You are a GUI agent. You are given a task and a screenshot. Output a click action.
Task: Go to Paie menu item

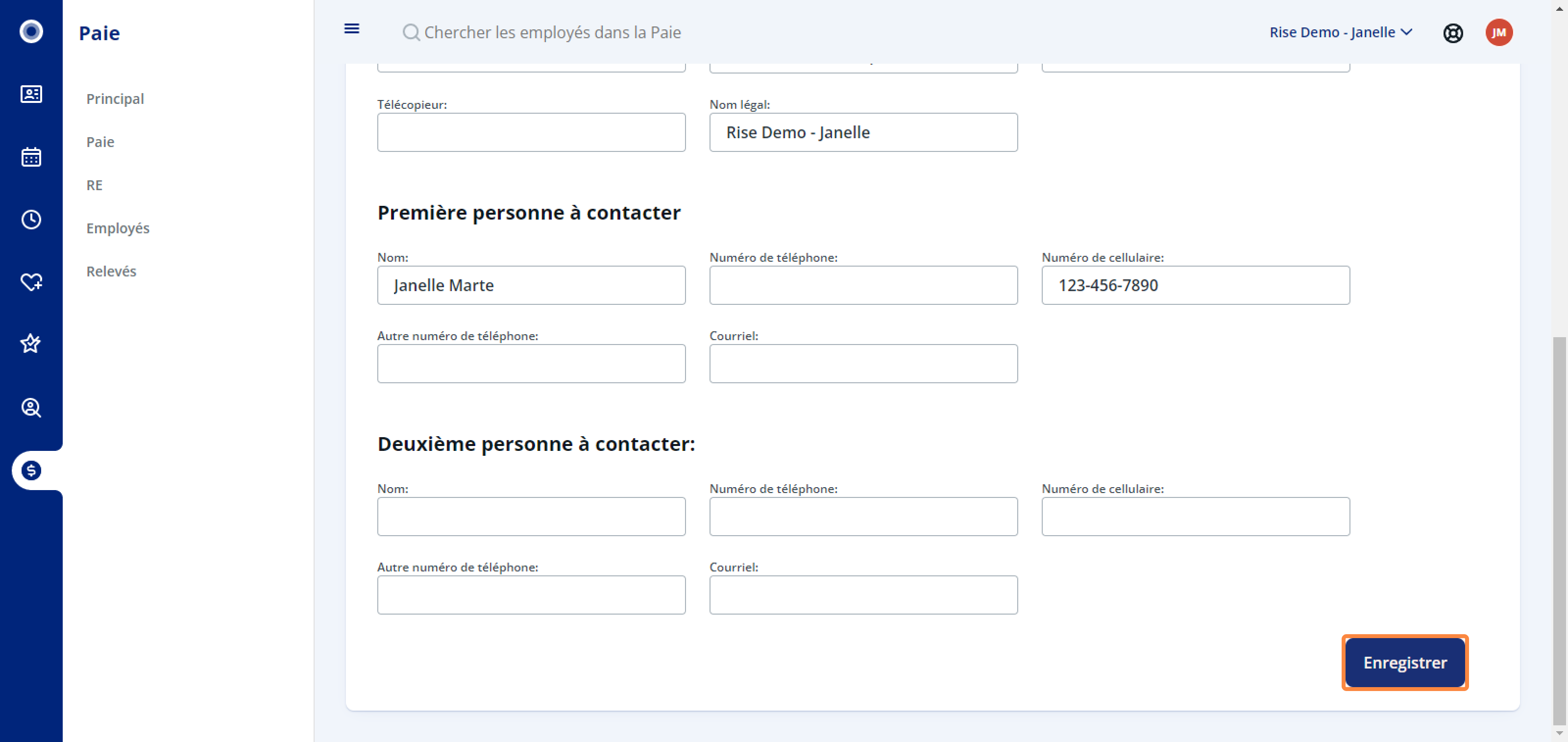pos(100,142)
